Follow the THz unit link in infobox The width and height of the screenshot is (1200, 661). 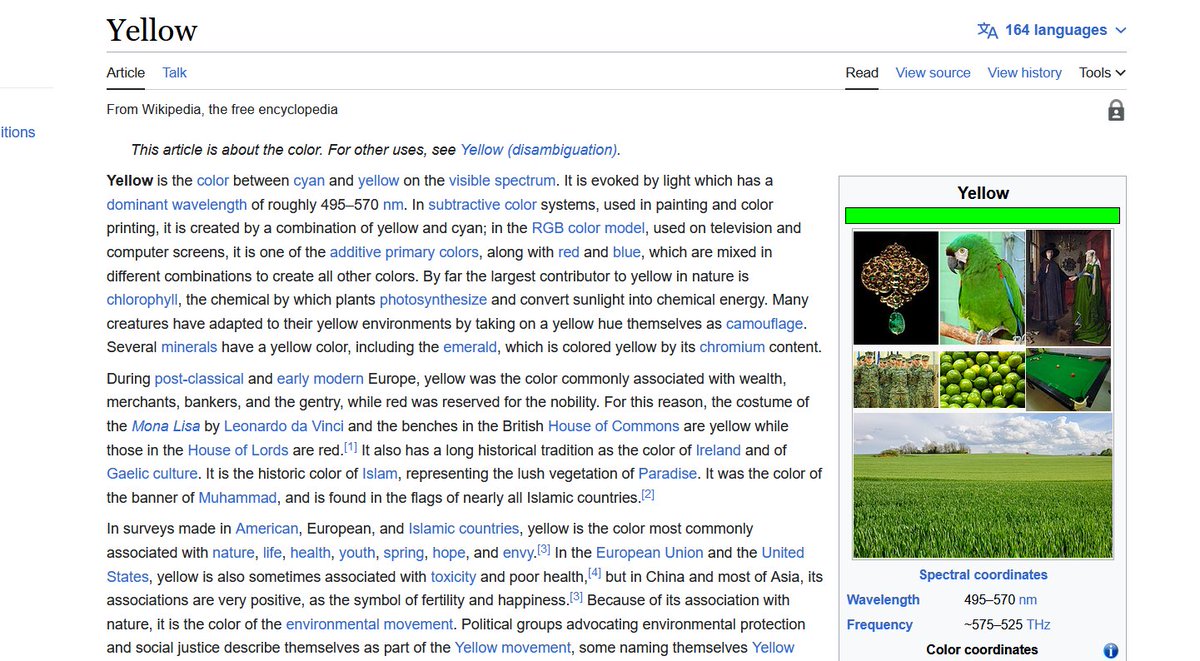(x=1036, y=625)
